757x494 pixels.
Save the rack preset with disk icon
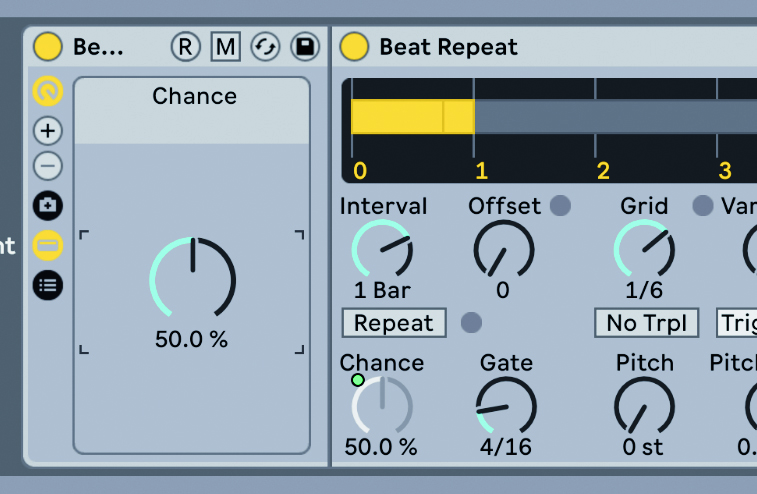click(305, 47)
